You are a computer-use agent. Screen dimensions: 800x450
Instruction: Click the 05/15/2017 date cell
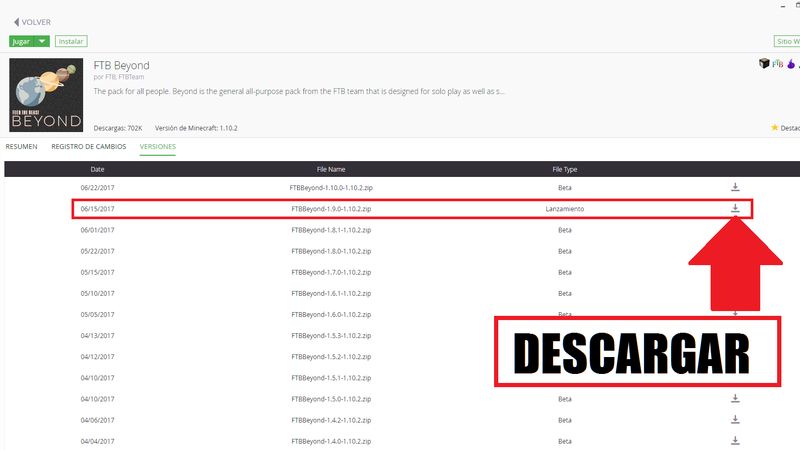pyautogui.click(x=97, y=272)
